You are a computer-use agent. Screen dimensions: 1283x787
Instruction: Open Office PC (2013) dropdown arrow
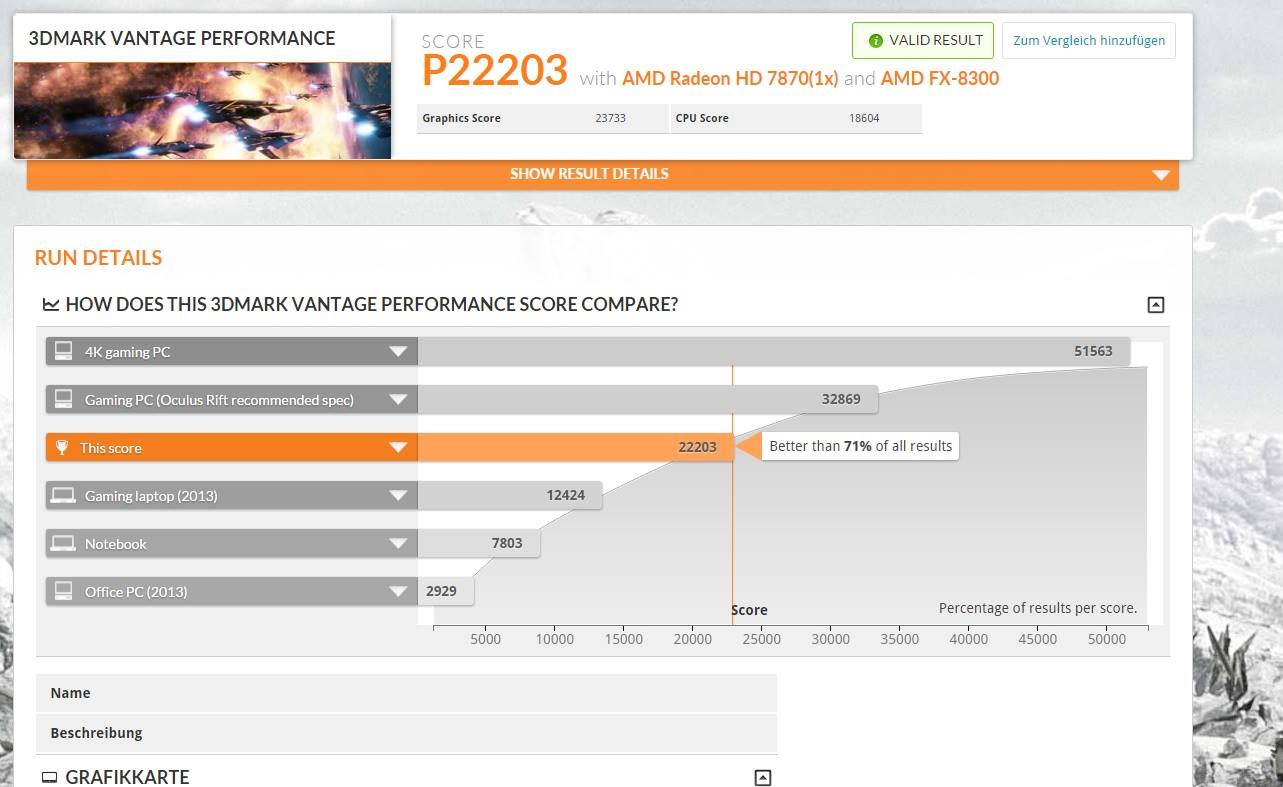click(398, 592)
